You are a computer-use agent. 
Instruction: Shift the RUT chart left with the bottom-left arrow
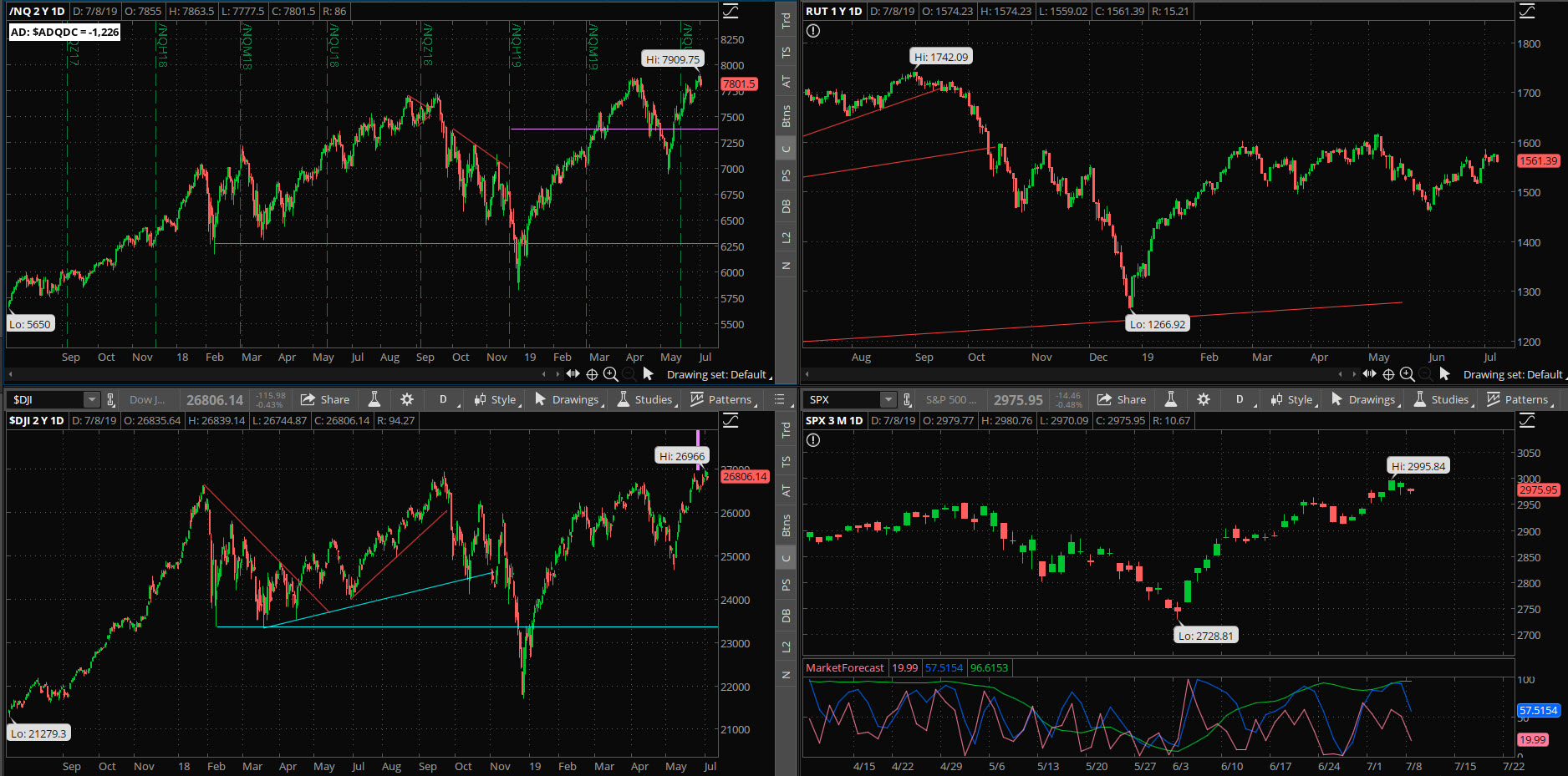(x=807, y=374)
